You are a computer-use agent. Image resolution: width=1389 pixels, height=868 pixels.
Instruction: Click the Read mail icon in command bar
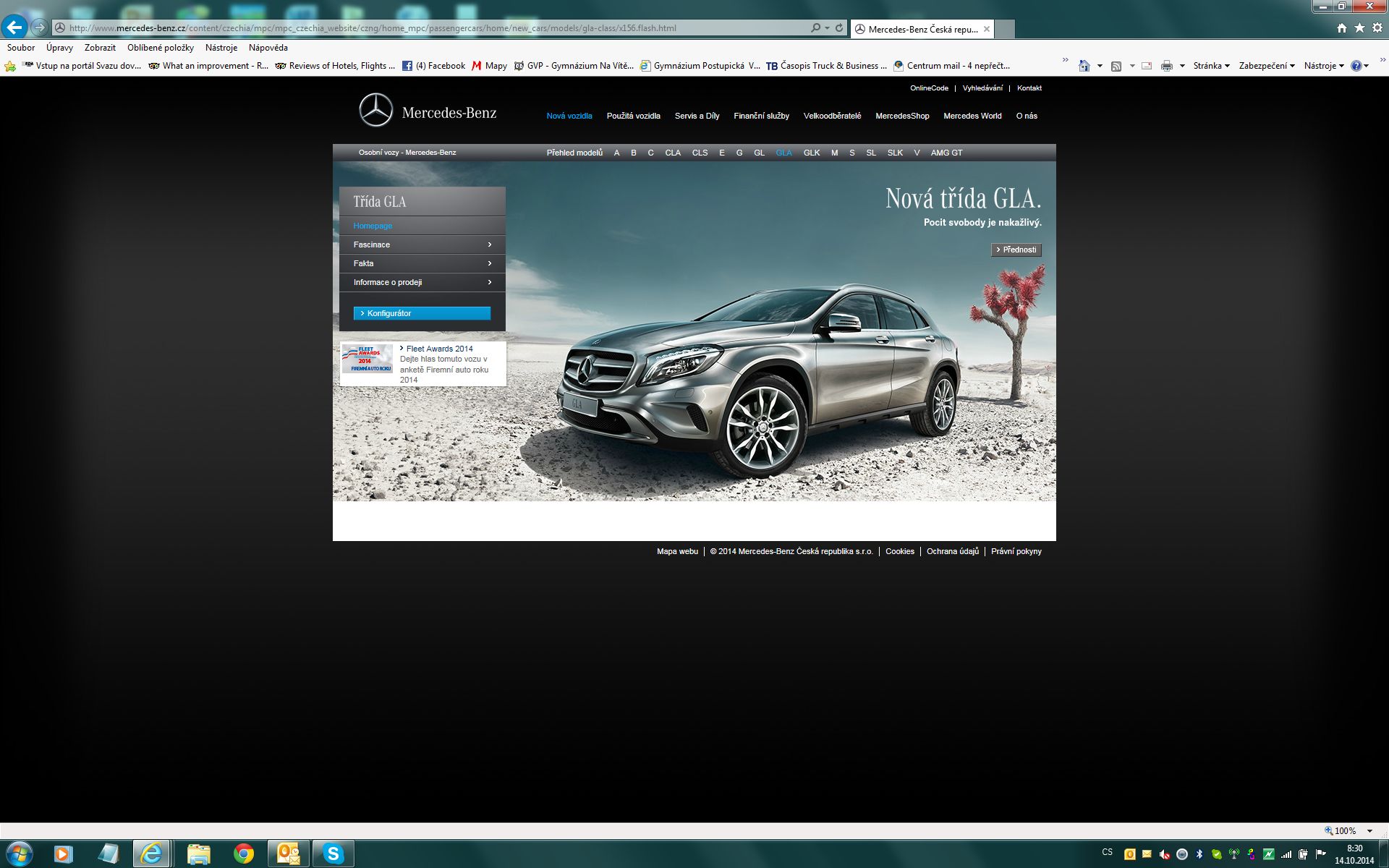click(x=1147, y=66)
